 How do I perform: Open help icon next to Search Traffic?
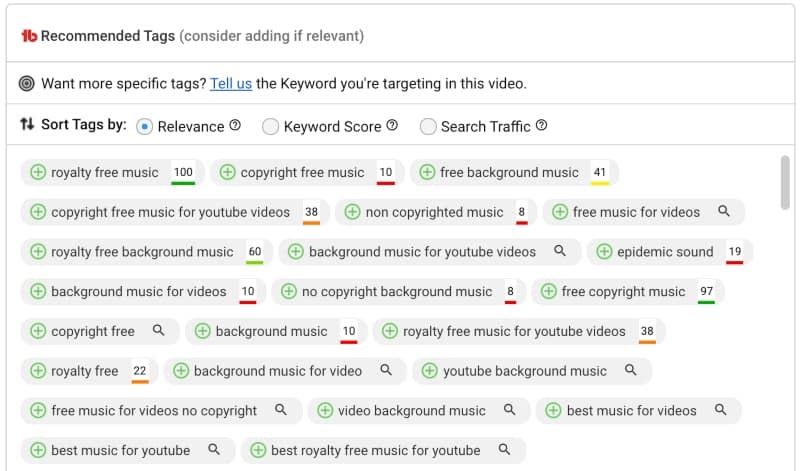[542, 125]
